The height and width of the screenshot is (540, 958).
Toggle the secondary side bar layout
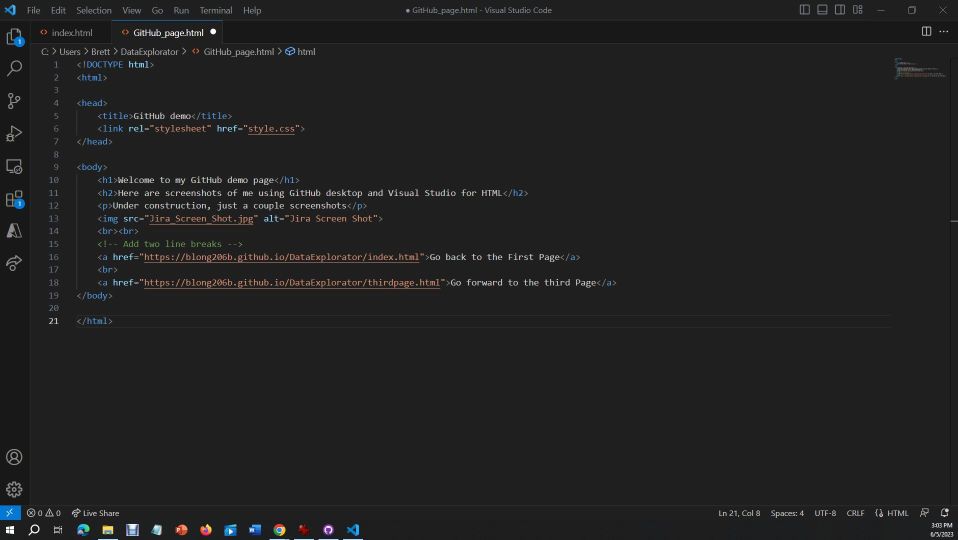(x=840, y=10)
